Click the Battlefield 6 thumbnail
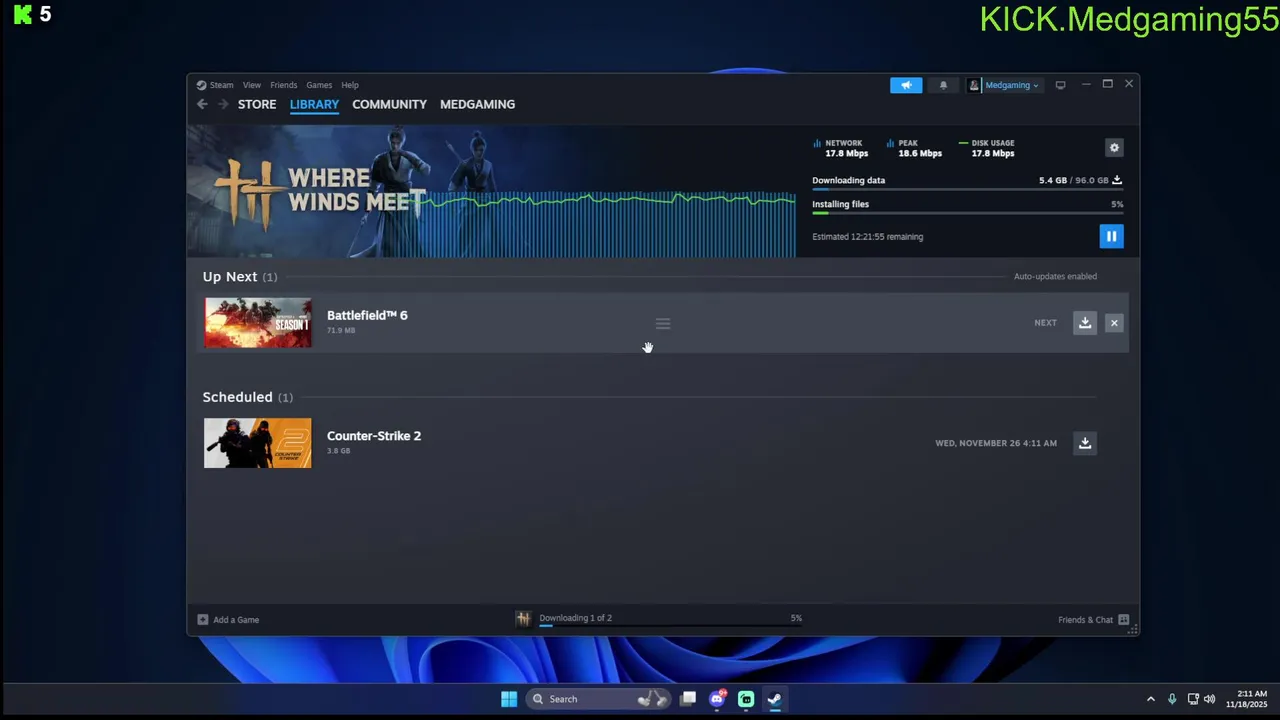Image resolution: width=1280 pixels, height=720 pixels. tap(258, 323)
